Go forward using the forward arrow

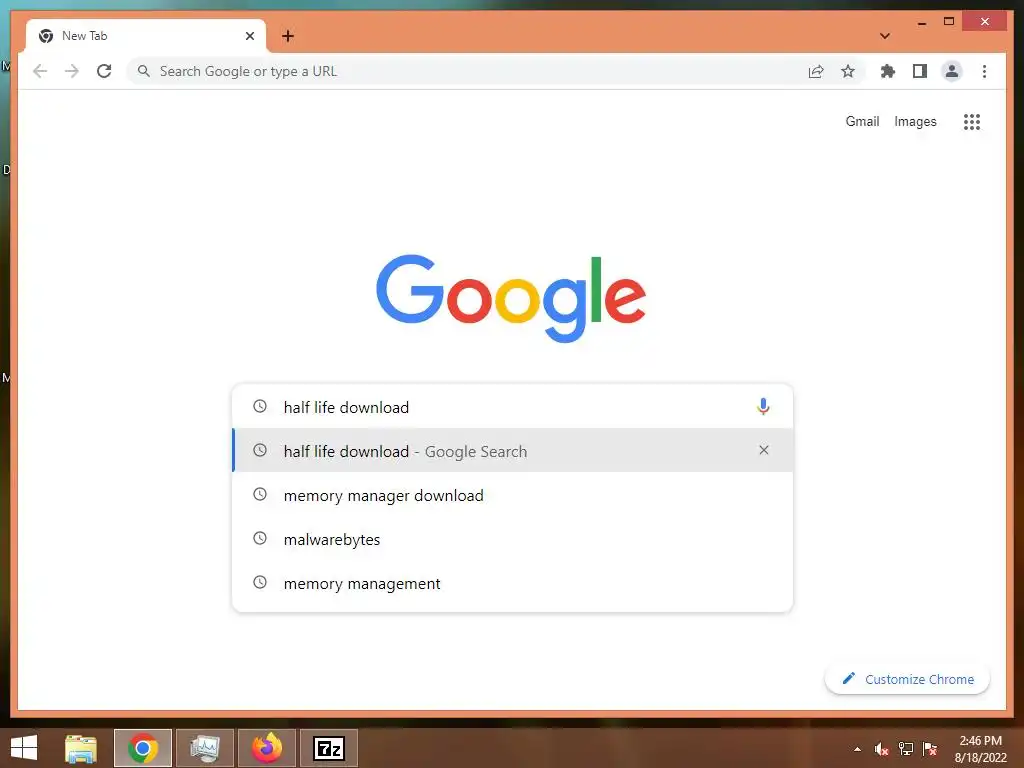pos(72,71)
